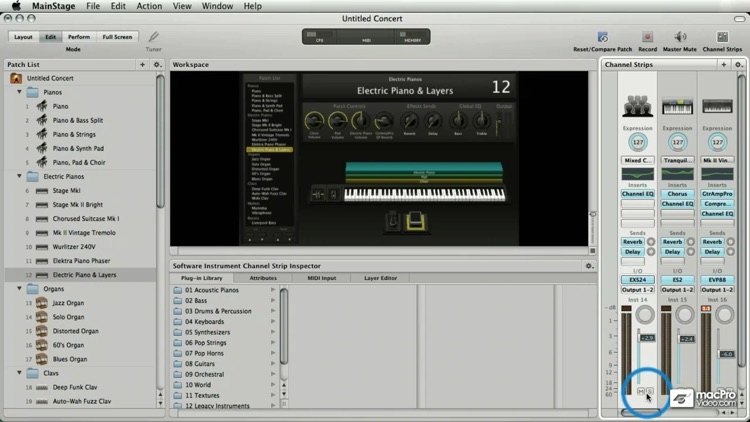
Task: Select the choir icon on Inst 14 strip
Action: pyautogui.click(x=638, y=106)
